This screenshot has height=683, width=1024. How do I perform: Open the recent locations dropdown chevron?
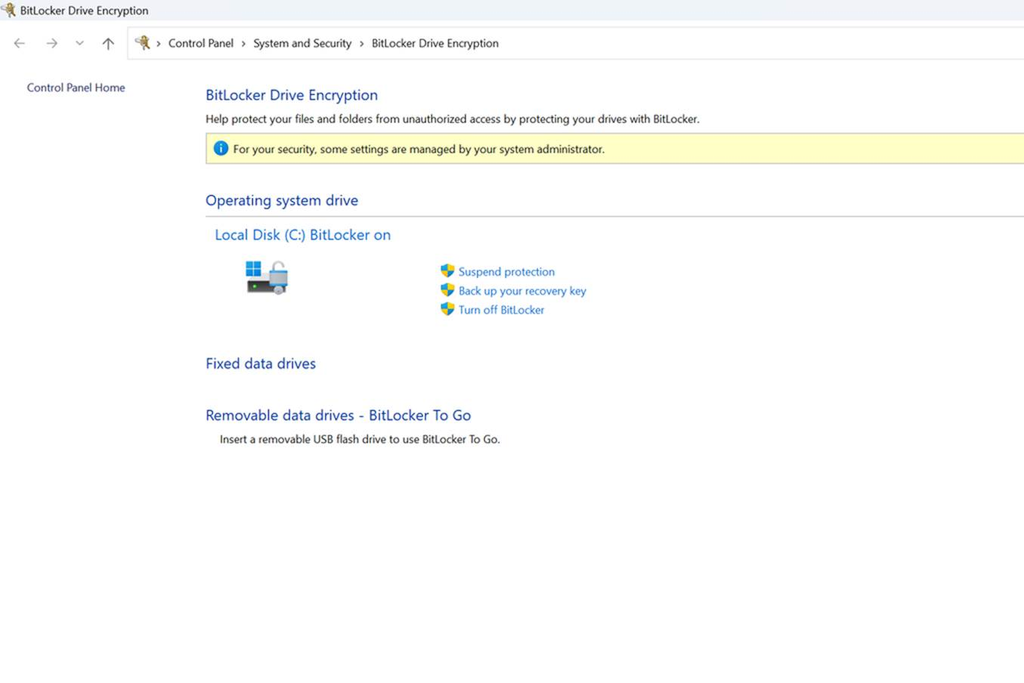[80, 43]
